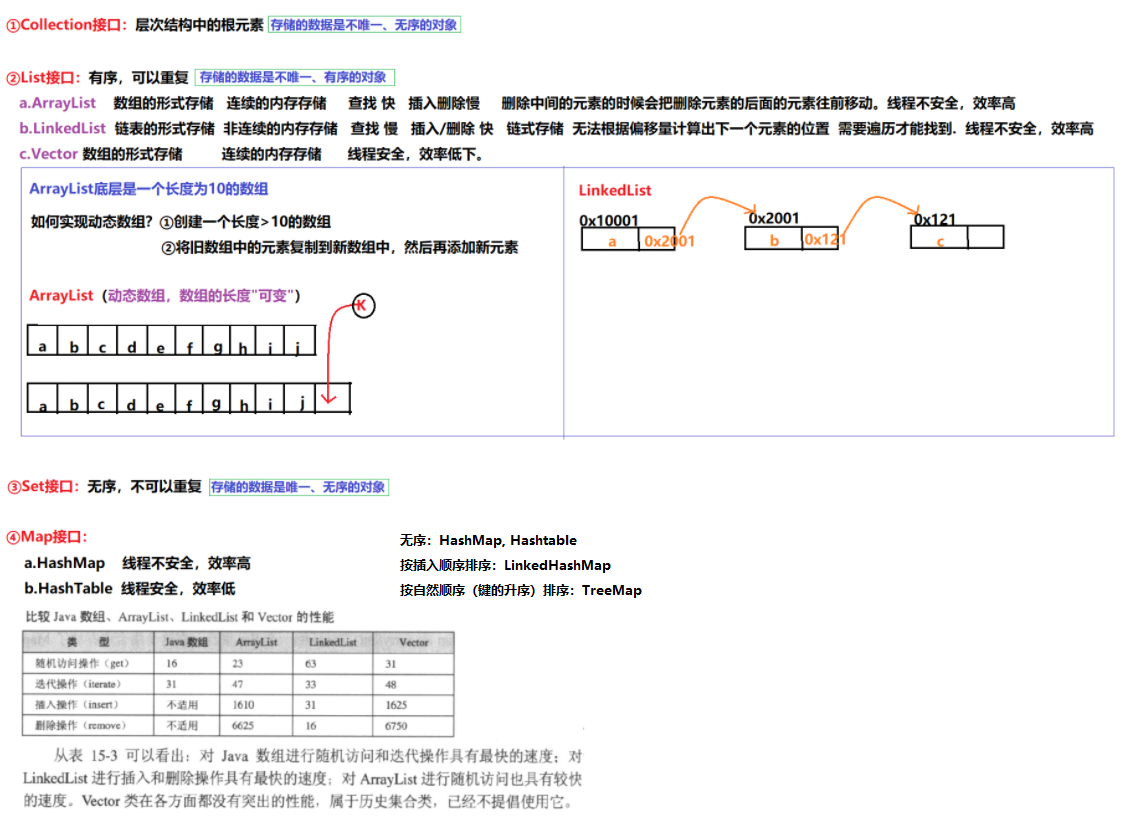Viewport: 1124px width, 816px height.
Task: Select the ③Set接口 heading
Action: (43, 487)
